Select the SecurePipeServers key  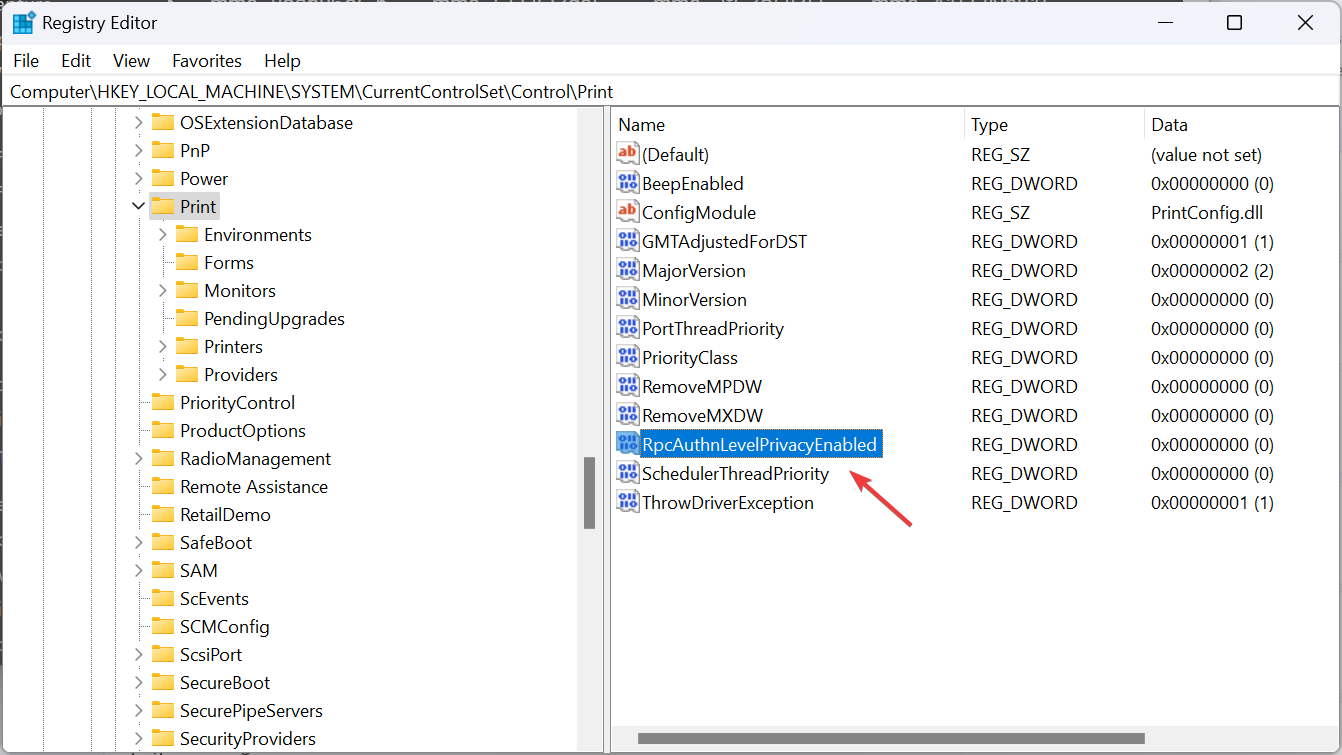(x=251, y=710)
